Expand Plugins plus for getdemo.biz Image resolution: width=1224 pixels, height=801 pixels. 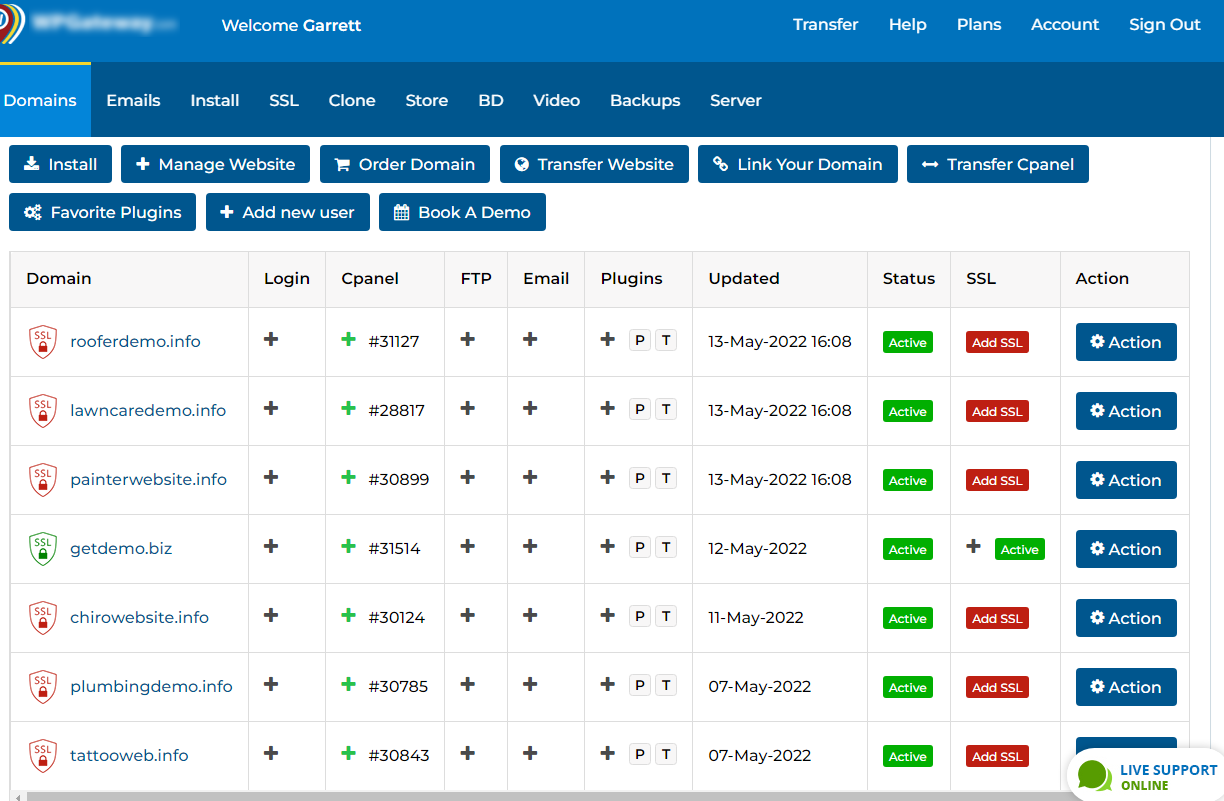[607, 547]
